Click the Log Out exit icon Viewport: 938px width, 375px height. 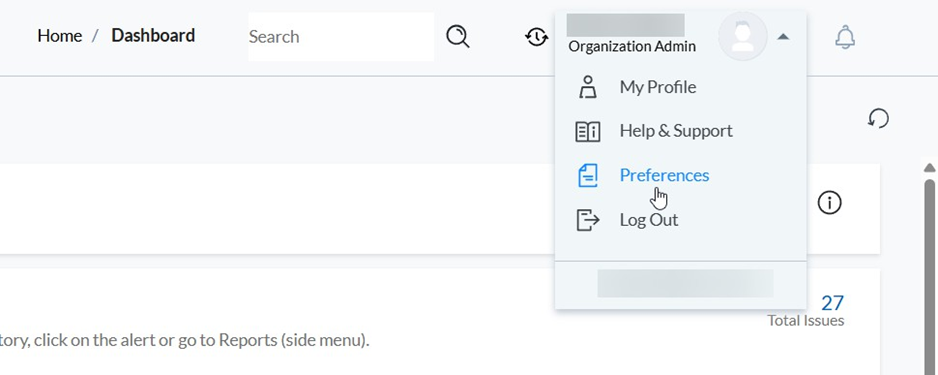point(587,220)
